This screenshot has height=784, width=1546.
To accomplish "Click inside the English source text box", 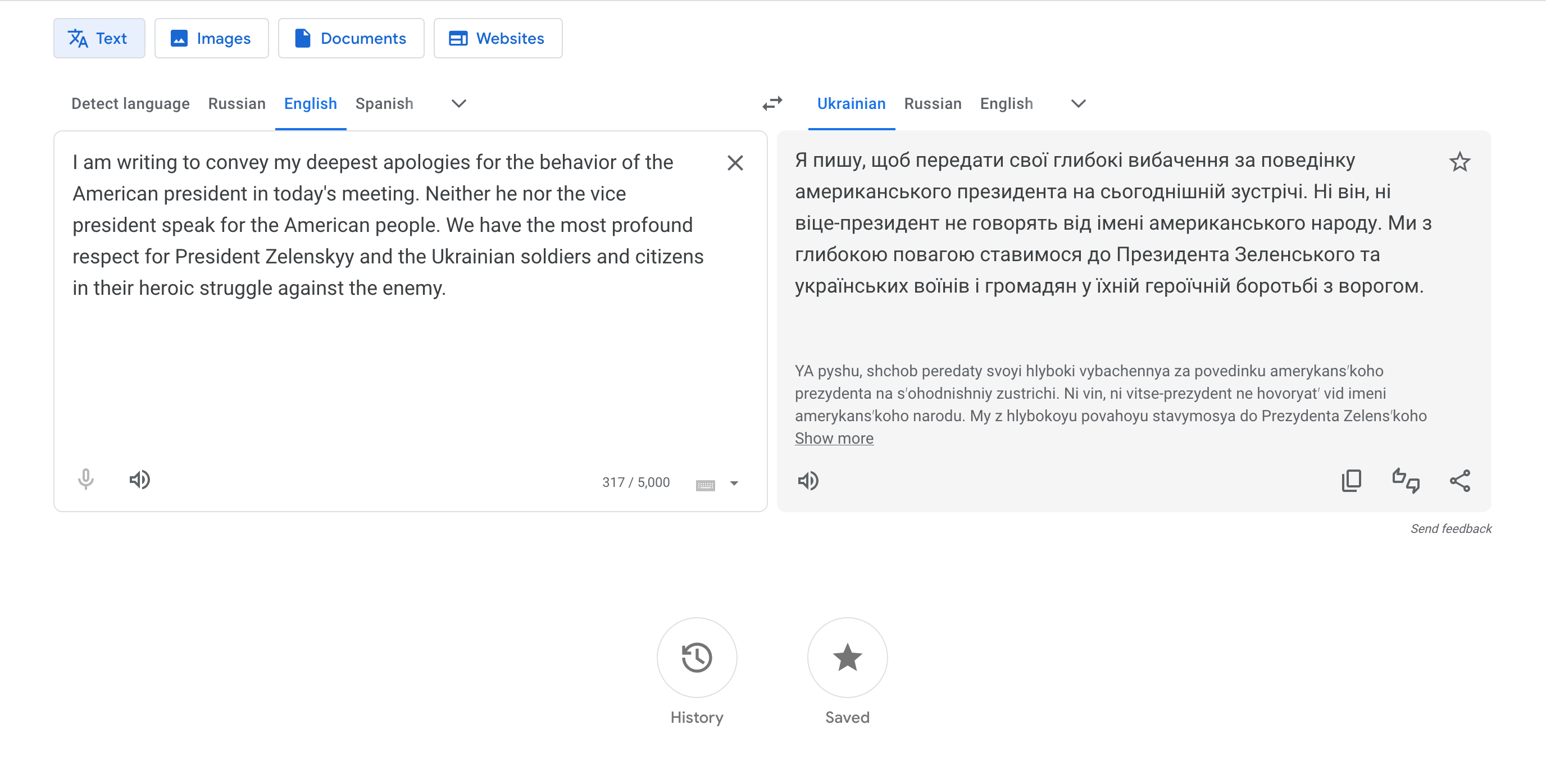I will coord(384,372).
